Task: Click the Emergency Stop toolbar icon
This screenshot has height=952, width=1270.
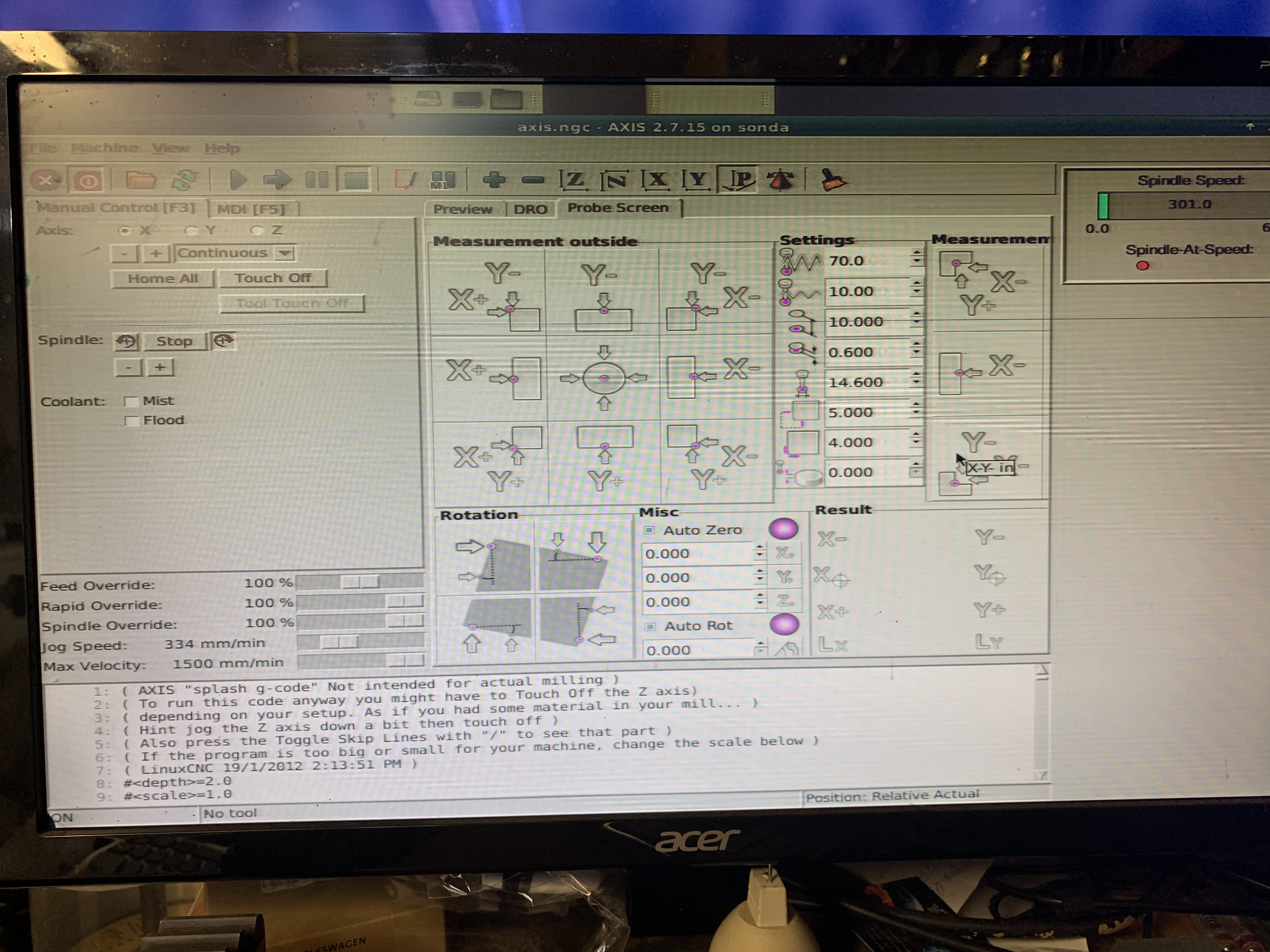Action: pyautogui.click(x=45, y=181)
